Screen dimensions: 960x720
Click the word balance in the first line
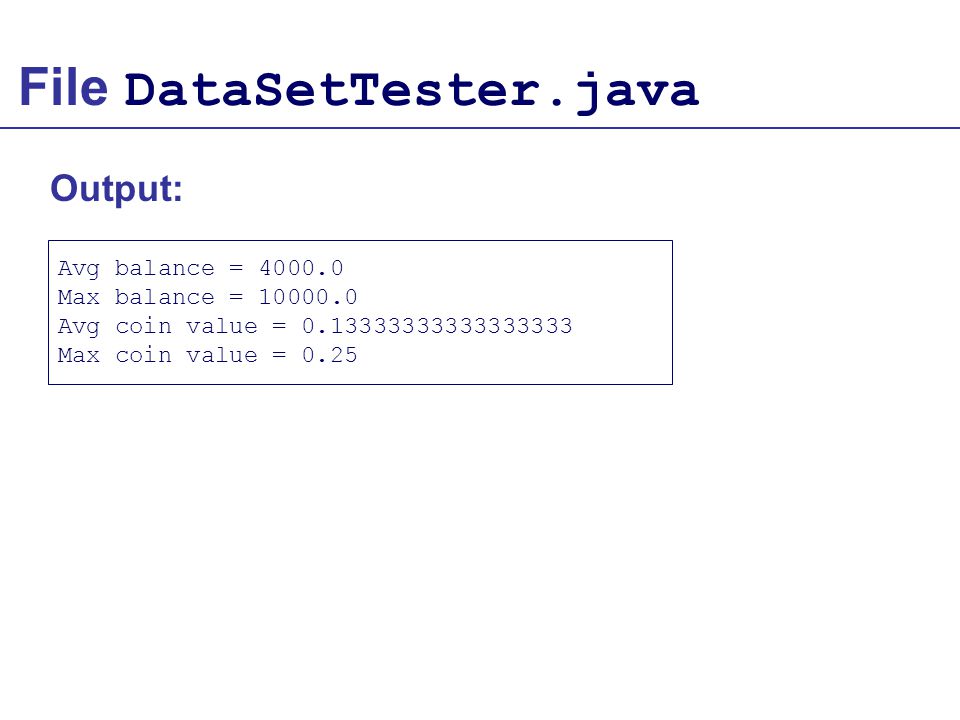165,268
